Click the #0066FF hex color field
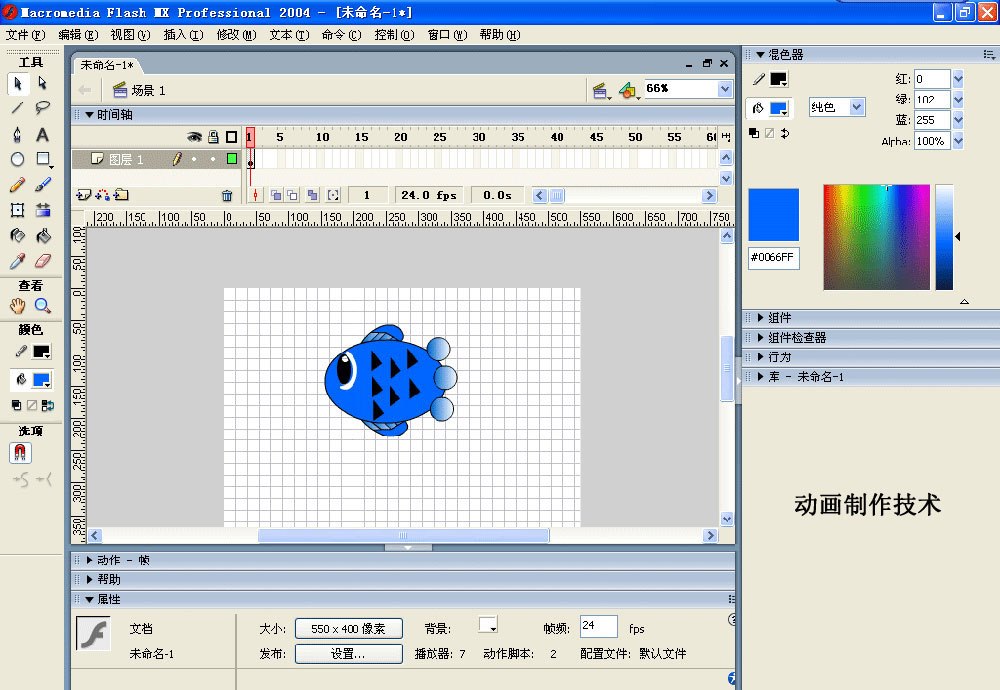This screenshot has height=690, width=1000. tap(773, 258)
